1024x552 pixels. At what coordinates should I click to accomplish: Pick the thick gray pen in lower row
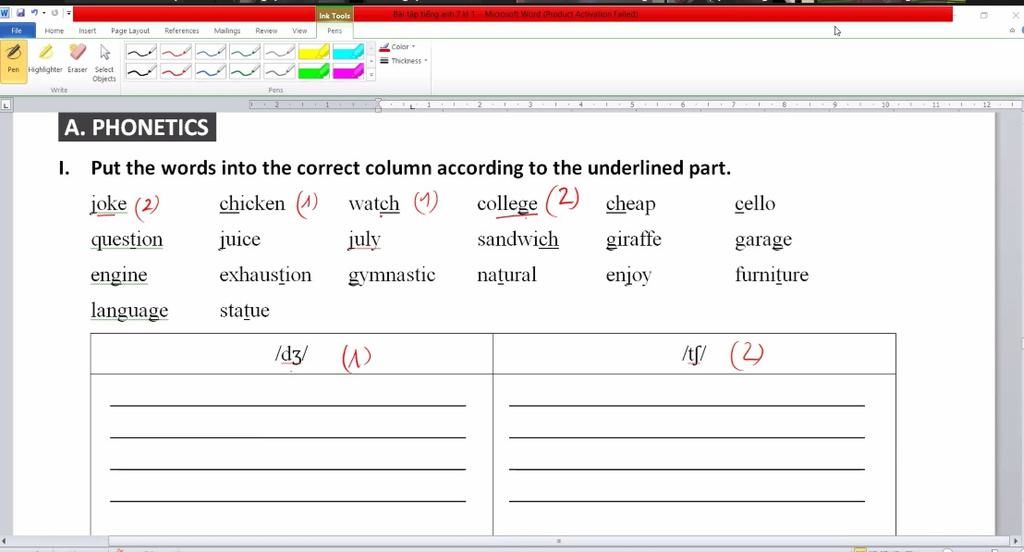coord(280,71)
